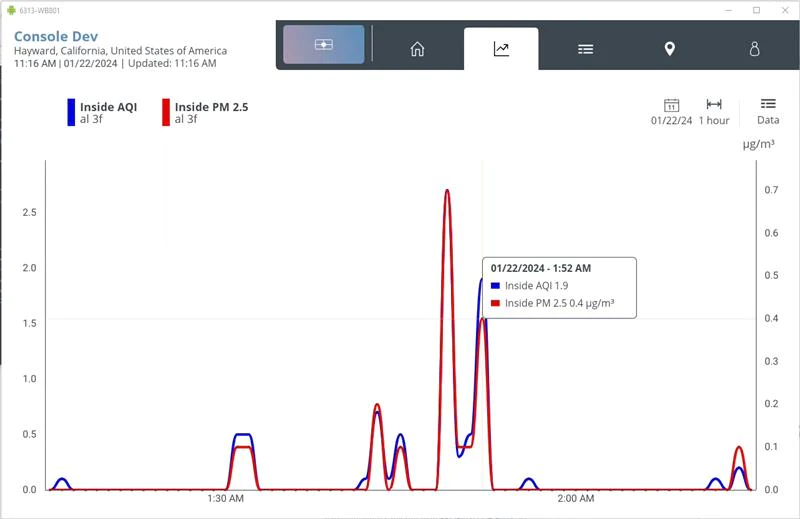The image size is (800, 519).
Task: Click the 01/22/24 date label
Action: [x=671, y=121]
